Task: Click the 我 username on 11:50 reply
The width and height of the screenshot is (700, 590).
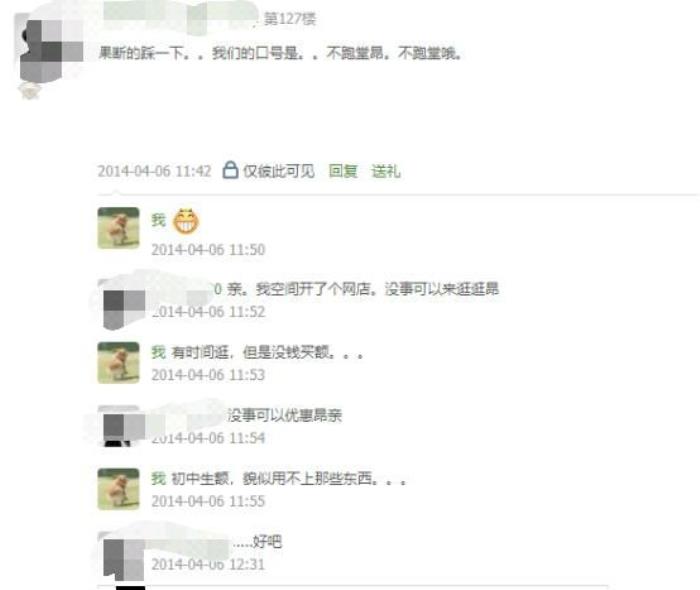Action: [x=158, y=220]
